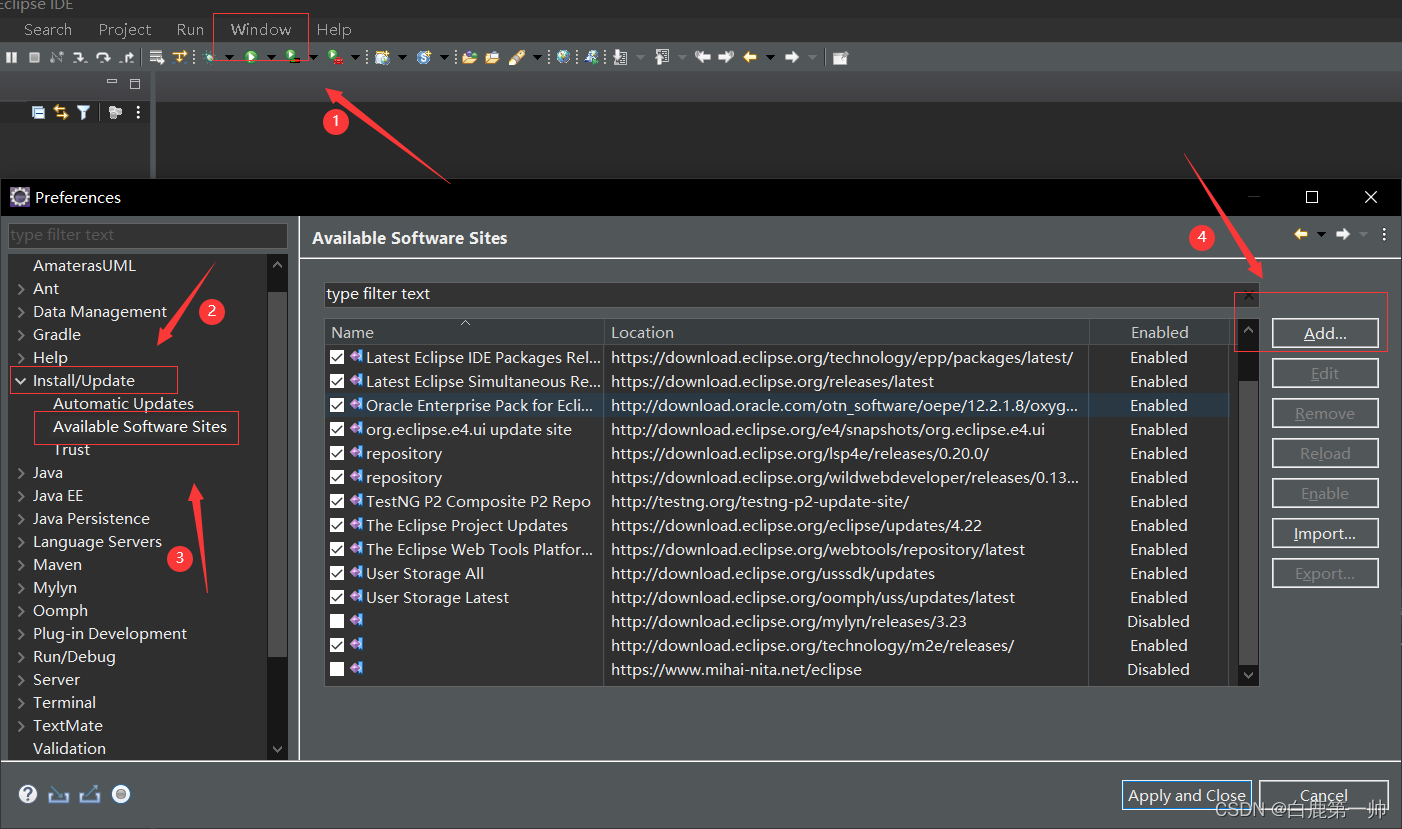Screen dimensions: 1402x829
Task: Click the Import... button
Action: pyautogui.click(x=1325, y=533)
